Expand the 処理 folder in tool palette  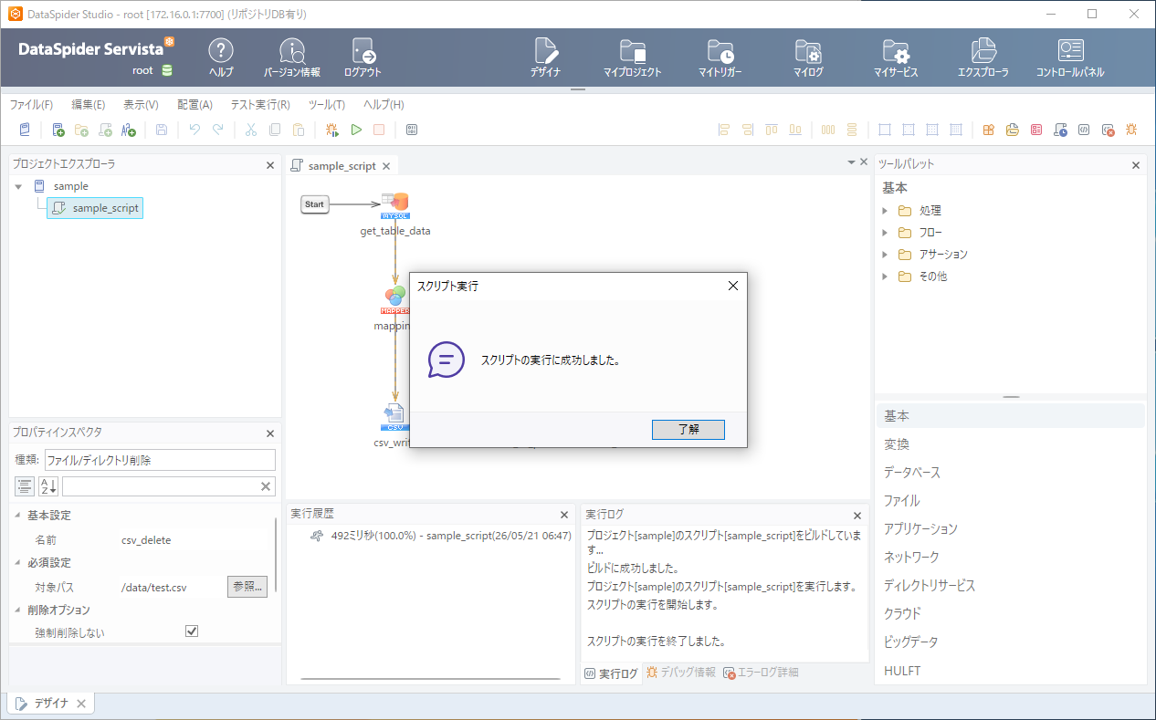click(885, 211)
